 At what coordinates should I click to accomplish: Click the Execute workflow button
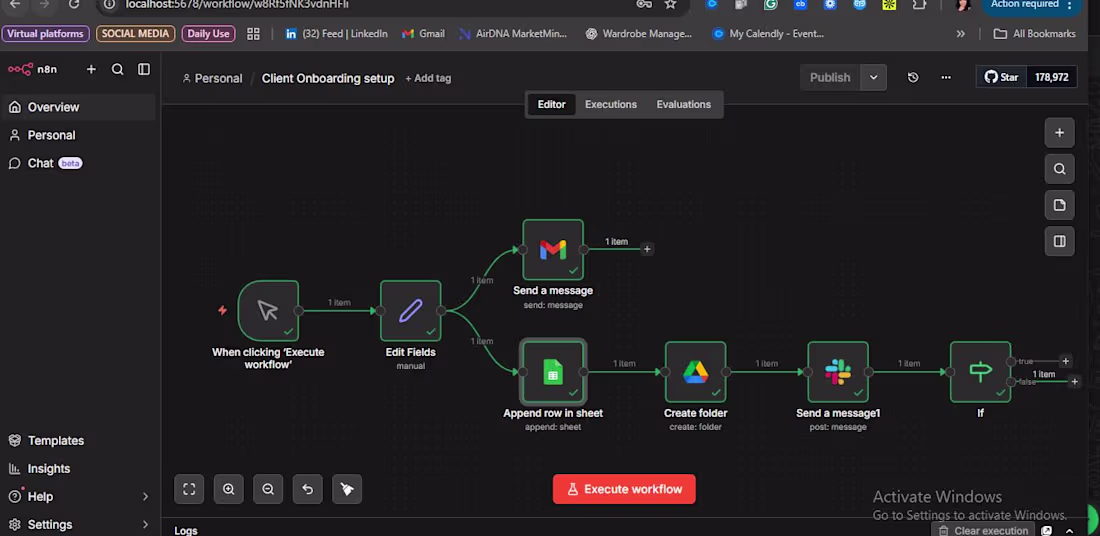point(624,489)
